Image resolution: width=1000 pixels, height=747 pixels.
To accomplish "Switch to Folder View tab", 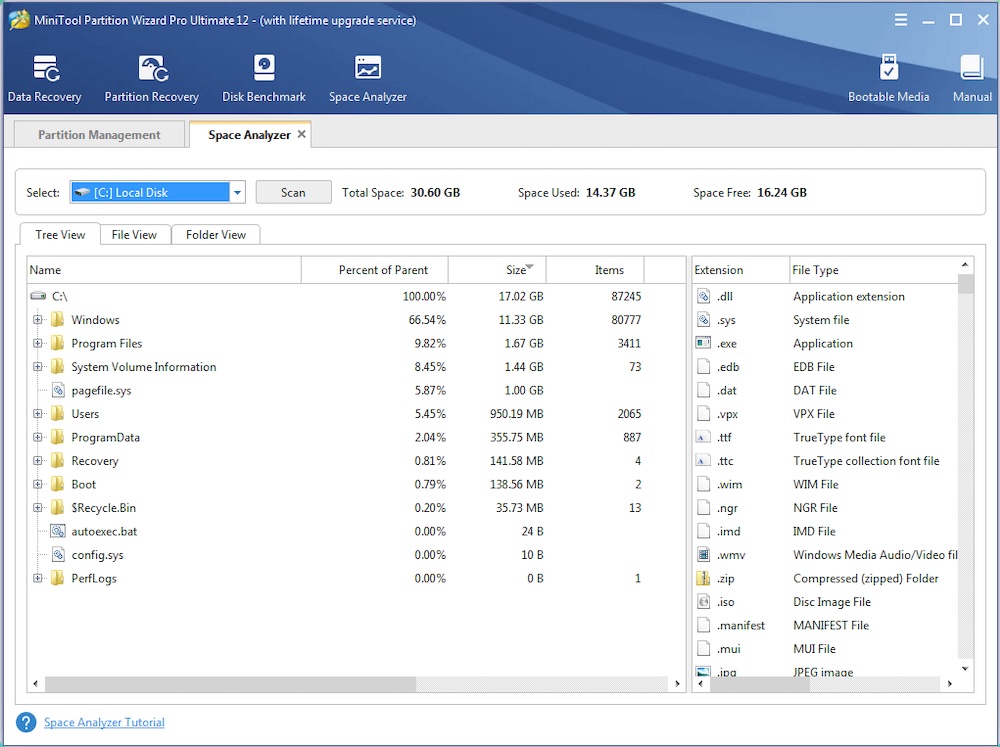I will [216, 235].
